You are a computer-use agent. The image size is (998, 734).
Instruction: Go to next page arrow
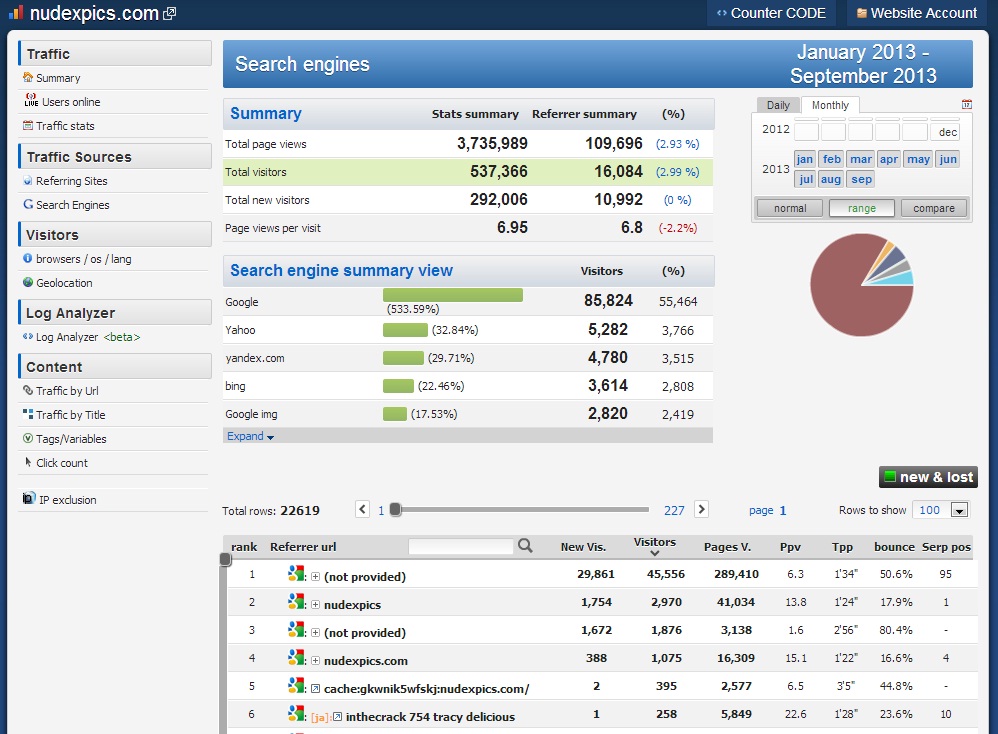coord(701,509)
